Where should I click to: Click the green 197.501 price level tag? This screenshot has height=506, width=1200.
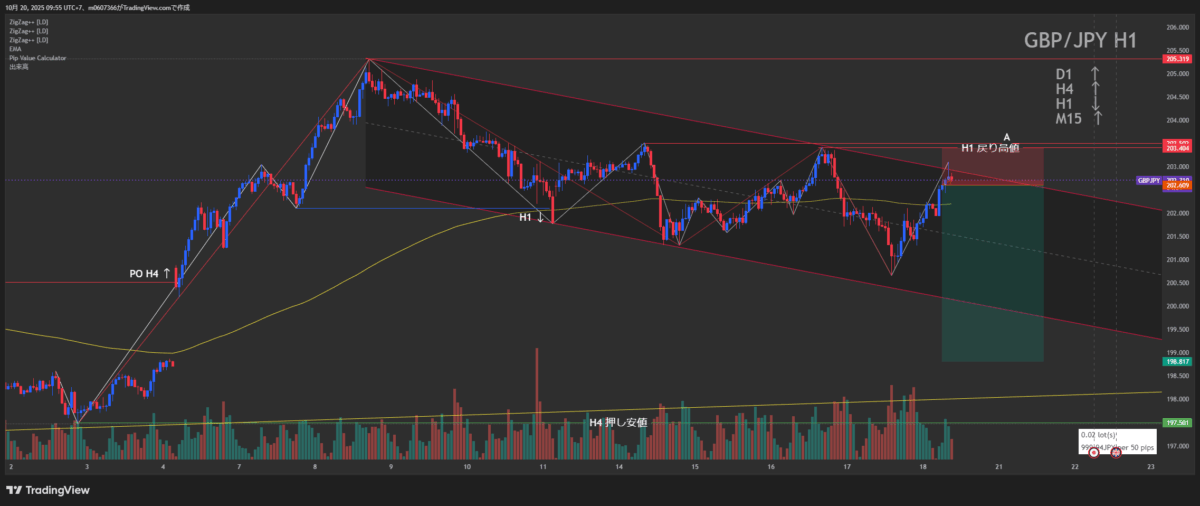1177,423
